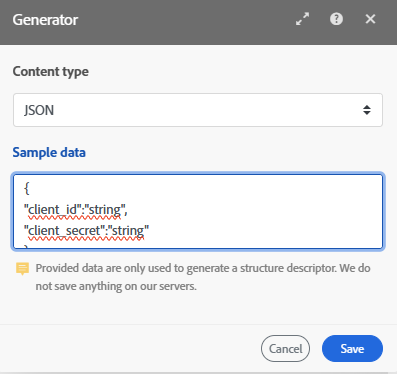Click the Content type label
This screenshot has width=397, height=374.
tap(51, 72)
